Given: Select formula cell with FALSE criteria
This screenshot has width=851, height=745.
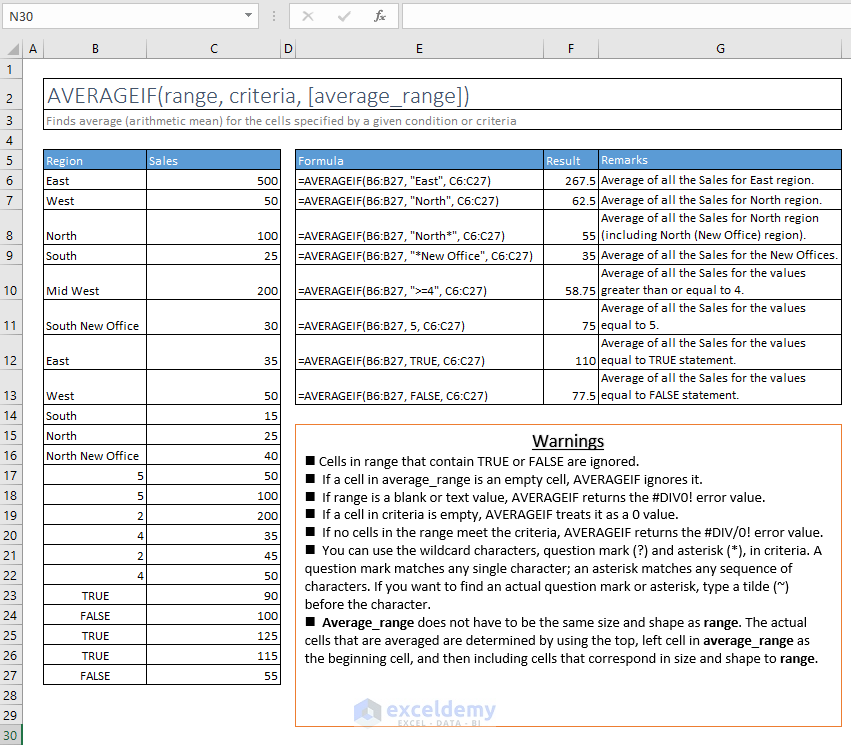Looking at the screenshot, I should tap(419, 387).
